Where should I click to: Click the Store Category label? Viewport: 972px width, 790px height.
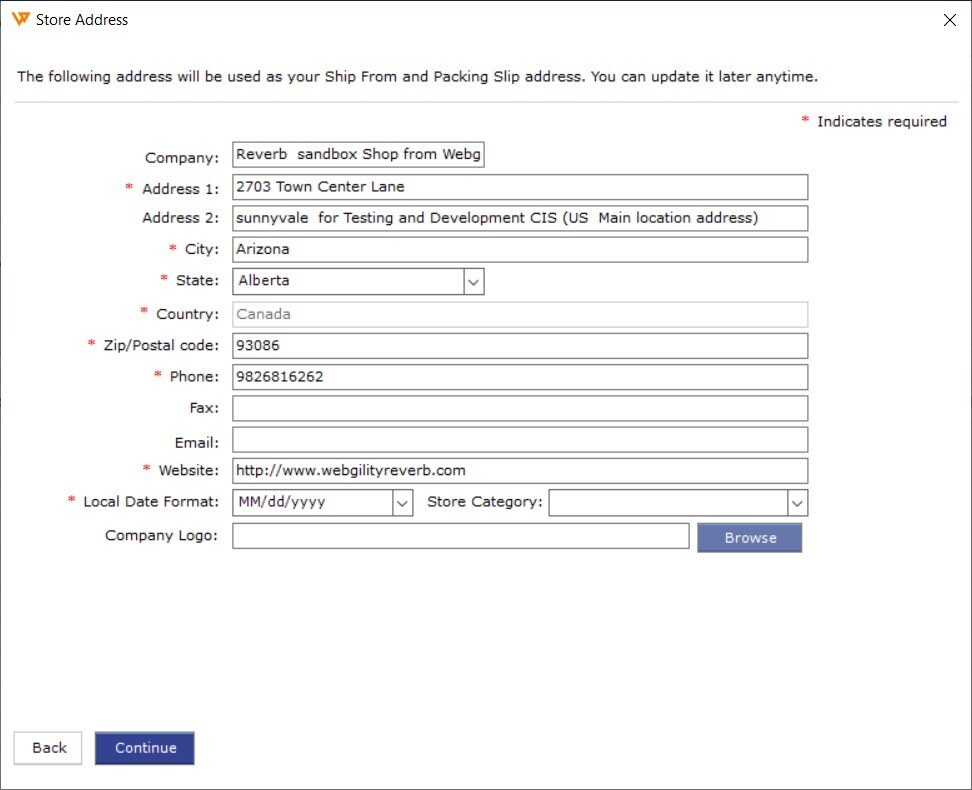click(x=484, y=502)
